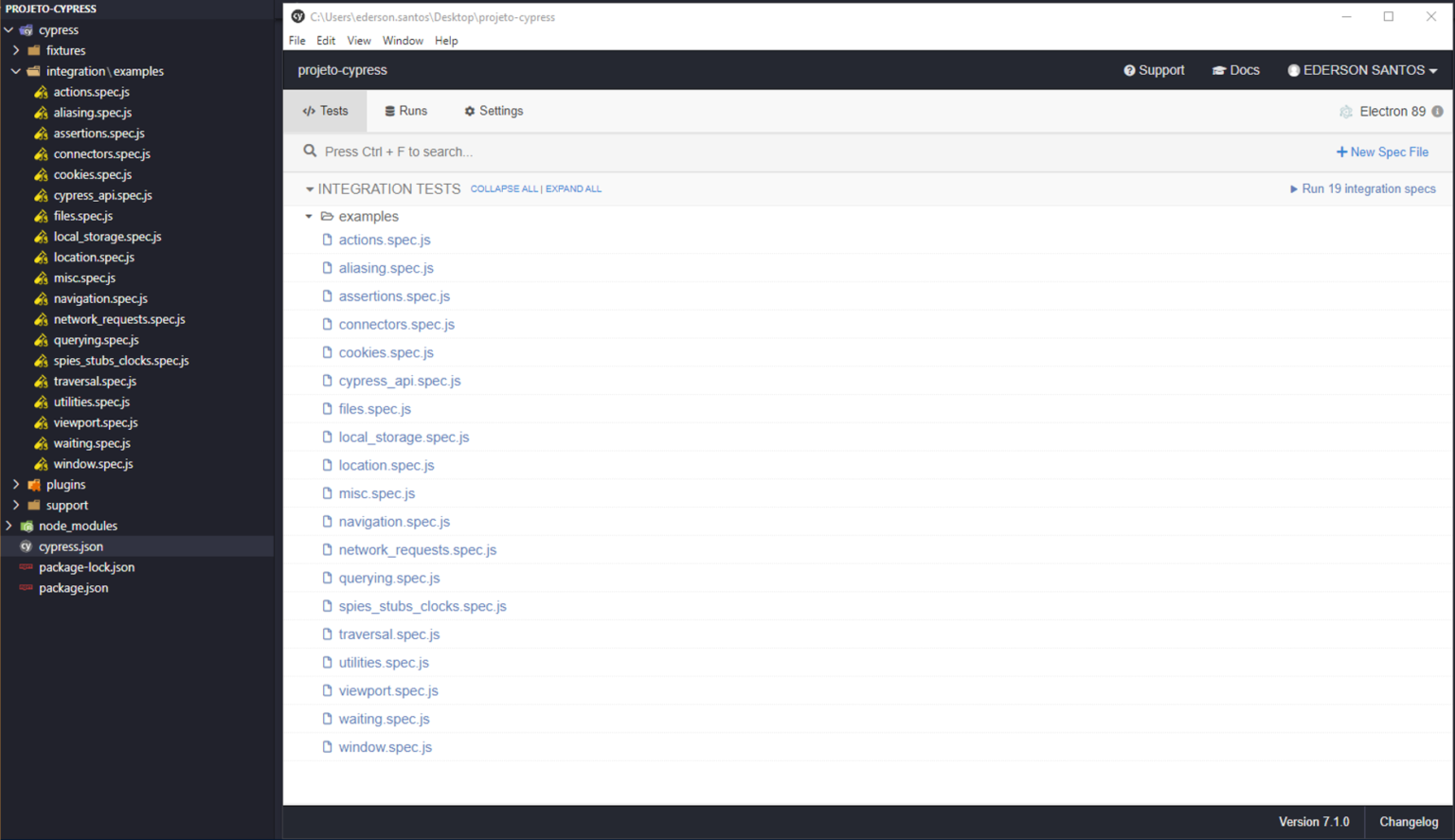Click the Electron browser icon
Image resolution: width=1455 pixels, height=840 pixels.
point(1345,112)
